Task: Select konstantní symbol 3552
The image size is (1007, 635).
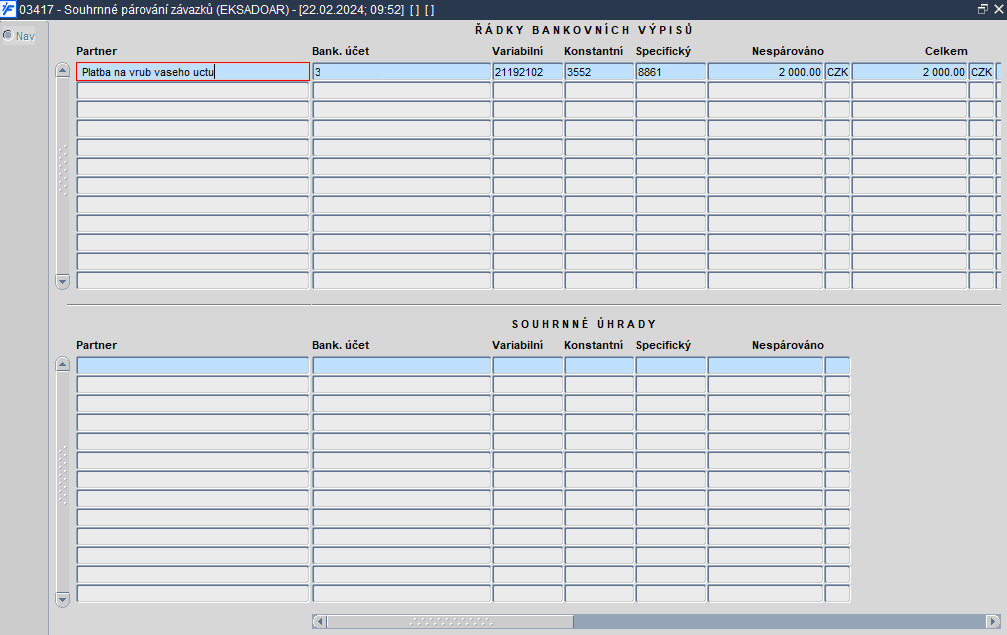Action: pos(599,72)
